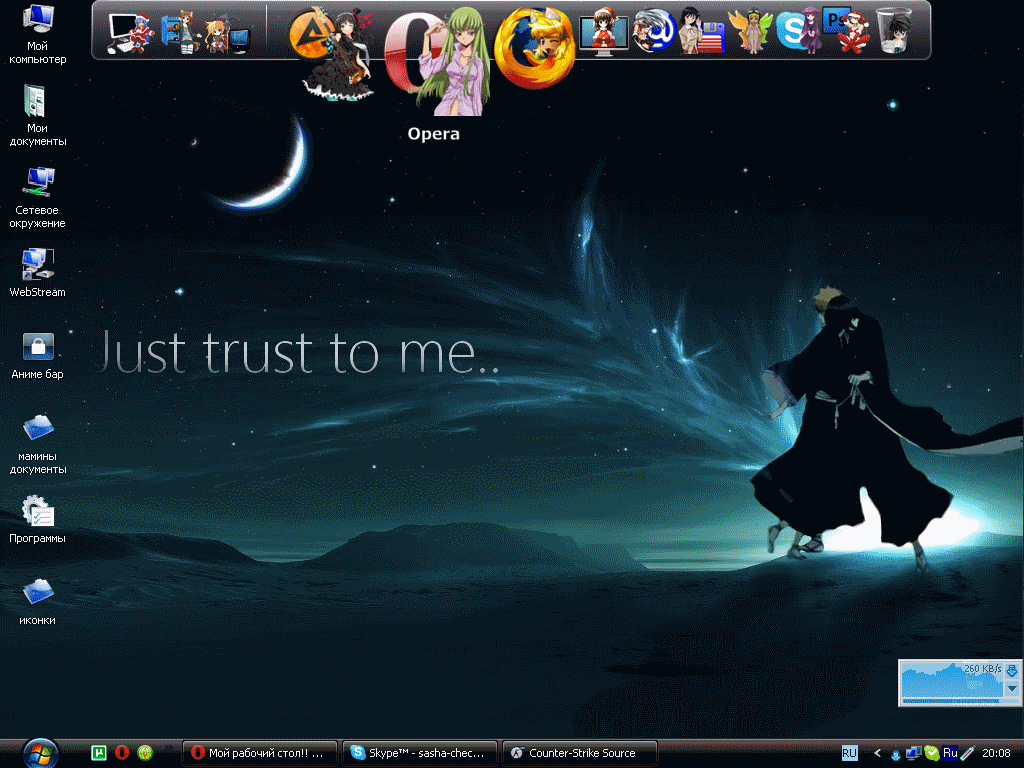Open the мамины документы folder
1024x768 pixels.
tap(37, 444)
